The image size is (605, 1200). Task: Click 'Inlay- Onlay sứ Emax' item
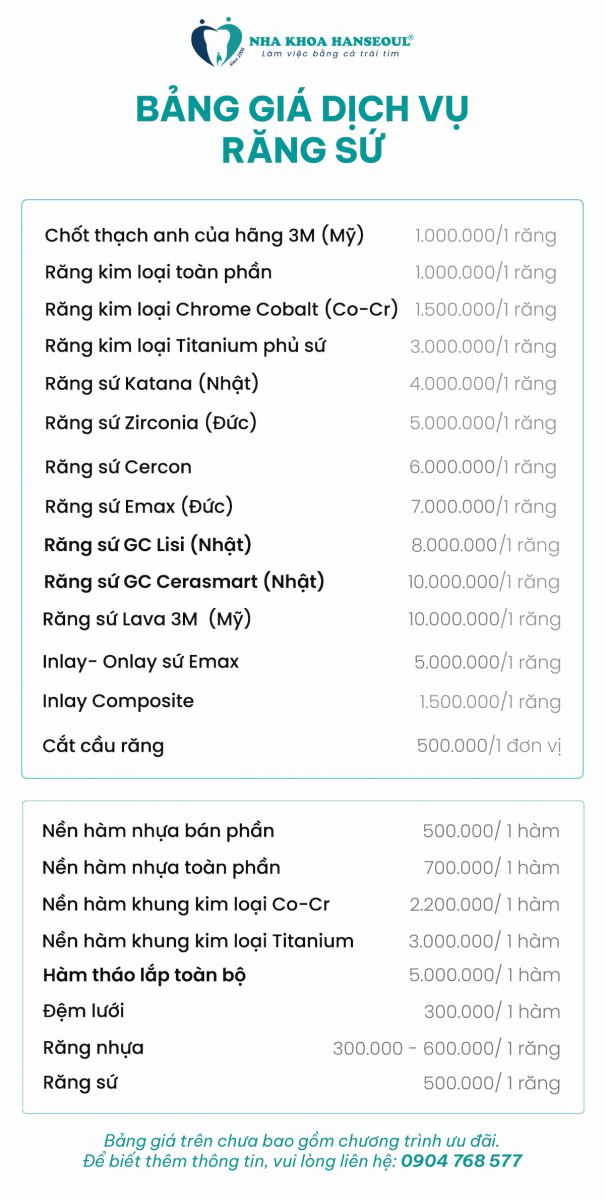coord(141,662)
